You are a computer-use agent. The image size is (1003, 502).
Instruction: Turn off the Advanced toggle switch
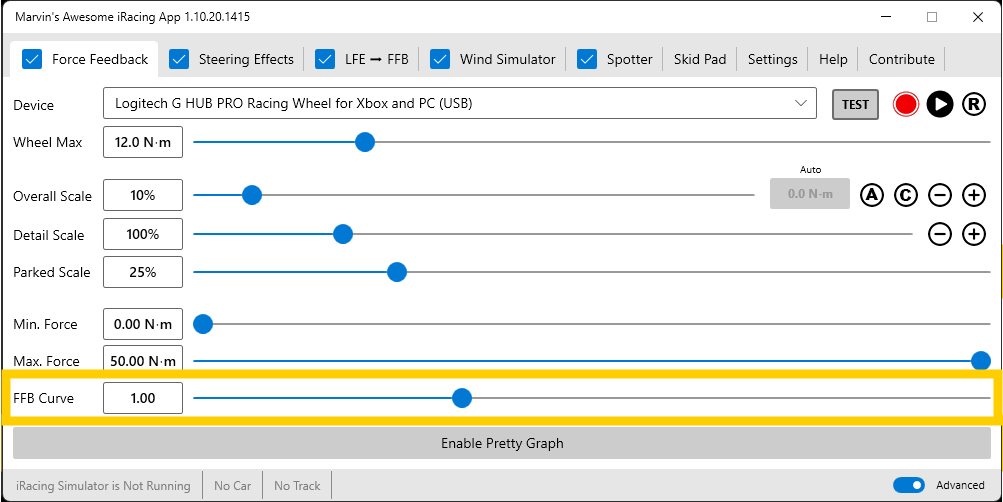pos(909,485)
